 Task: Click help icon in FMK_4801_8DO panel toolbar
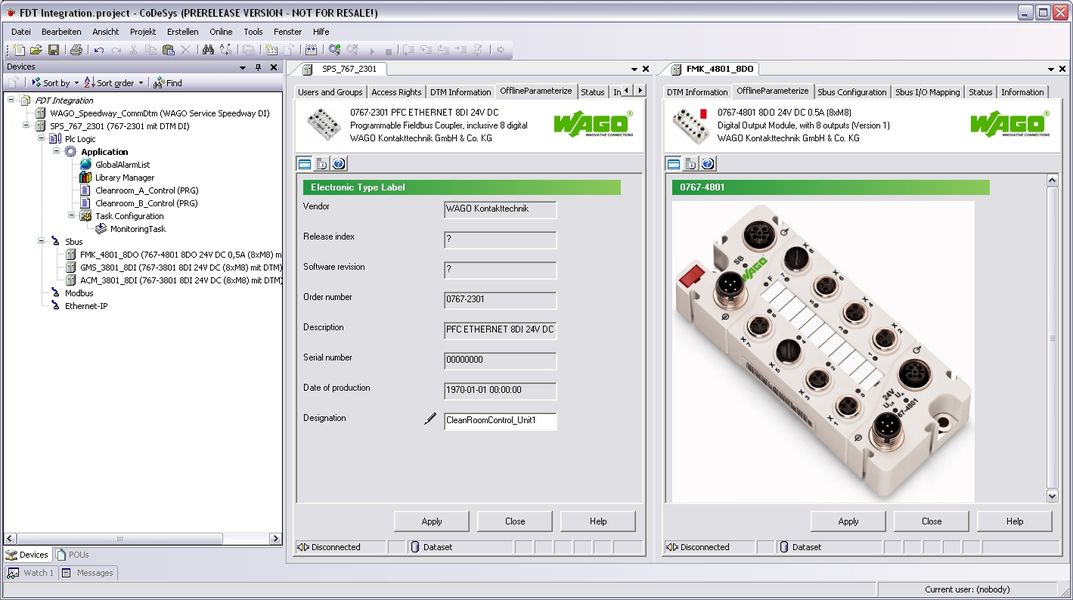point(708,164)
